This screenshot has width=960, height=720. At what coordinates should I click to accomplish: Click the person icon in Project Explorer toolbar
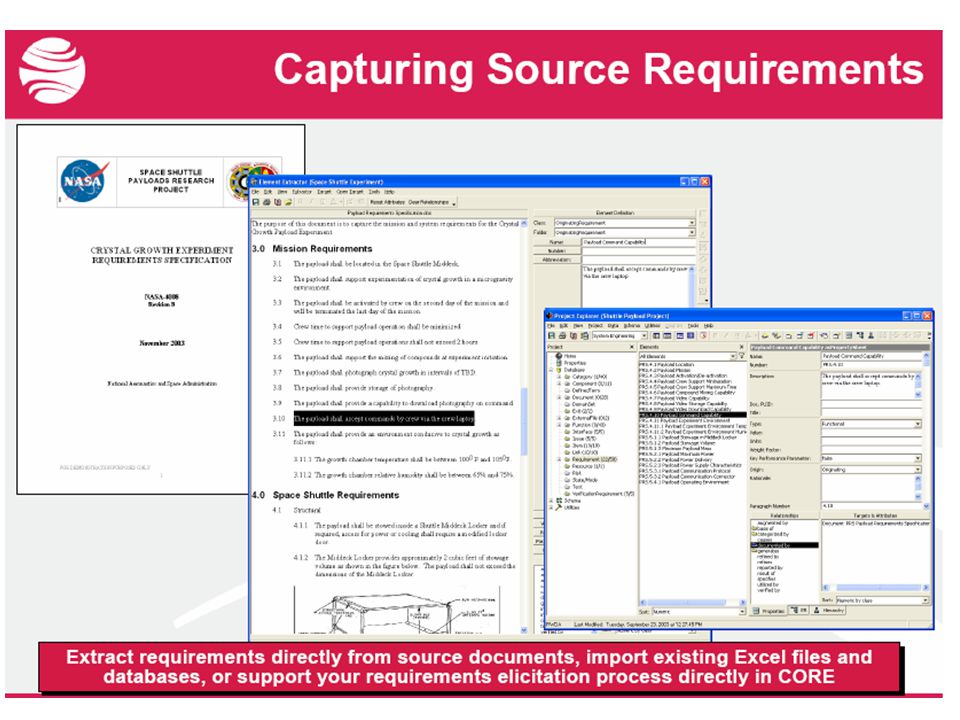click(871, 336)
